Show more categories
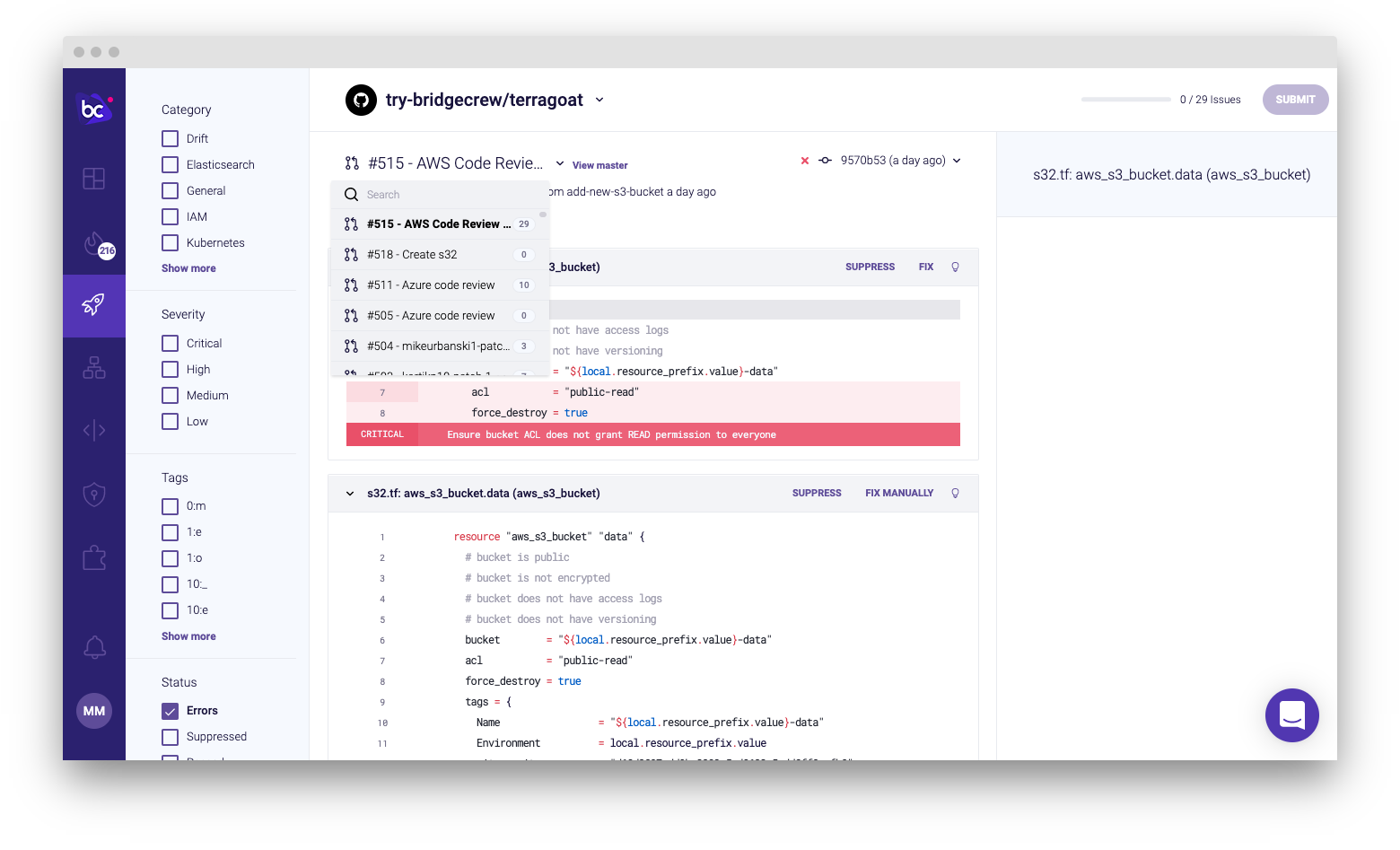The width and height of the screenshot is (1400, 850). point(188,268)
